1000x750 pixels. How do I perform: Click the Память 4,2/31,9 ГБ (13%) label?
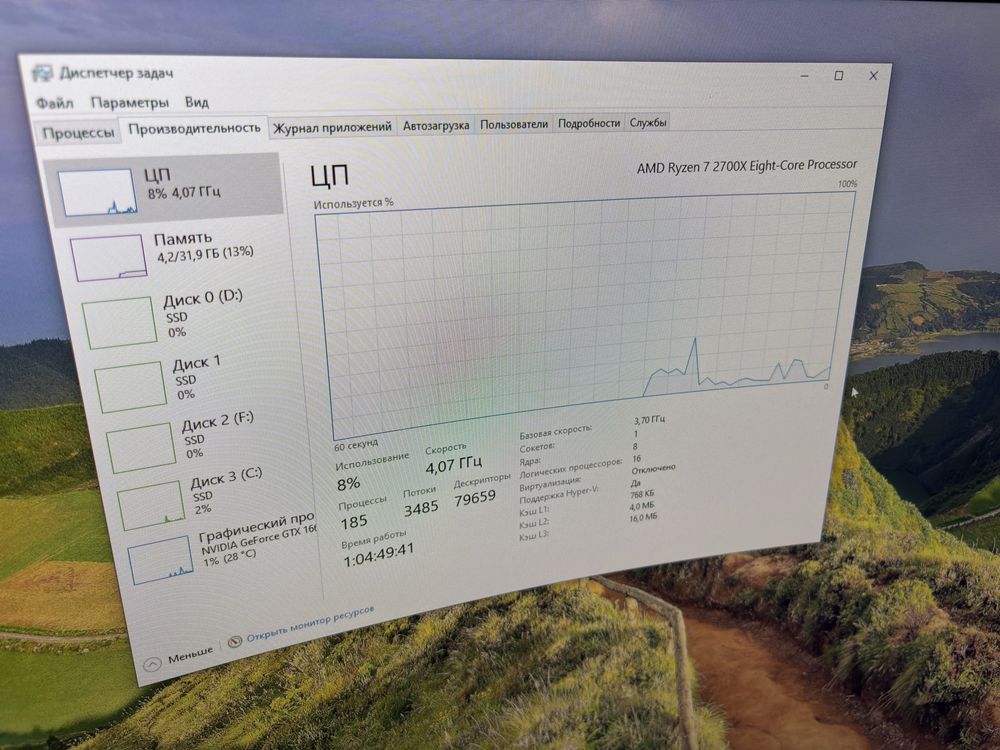204,246
